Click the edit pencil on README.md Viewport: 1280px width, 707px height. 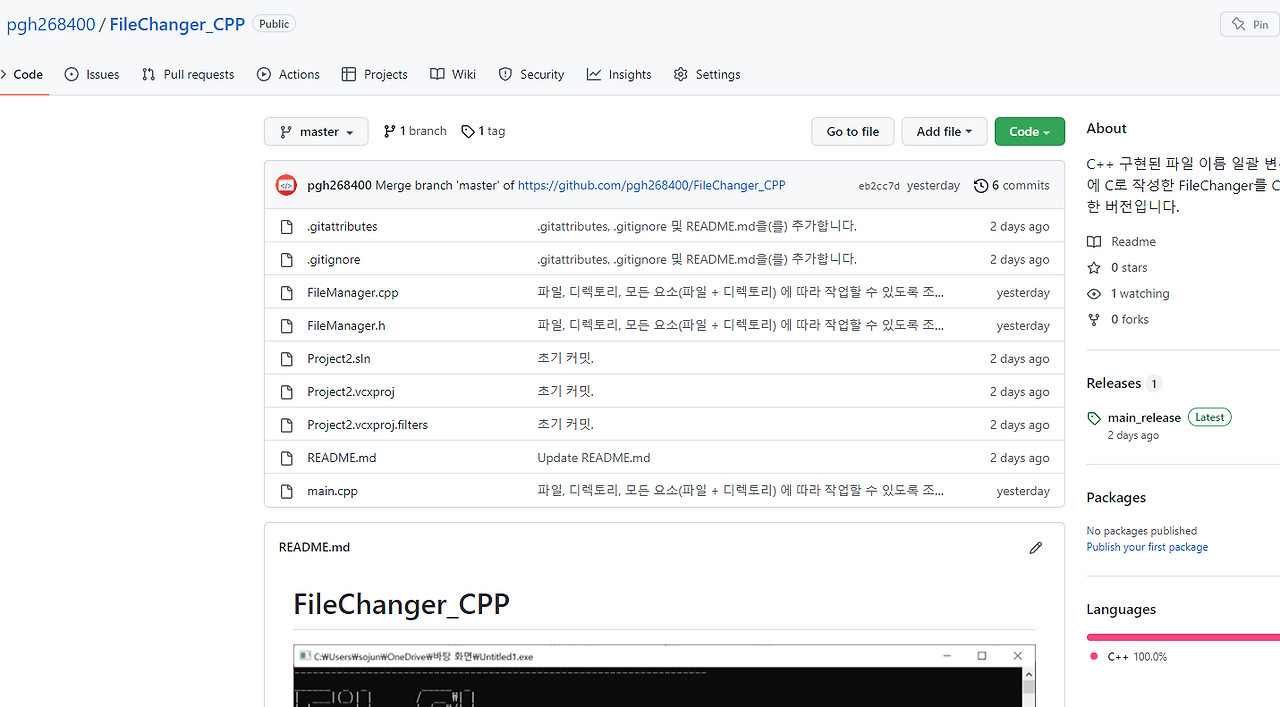1035,547
